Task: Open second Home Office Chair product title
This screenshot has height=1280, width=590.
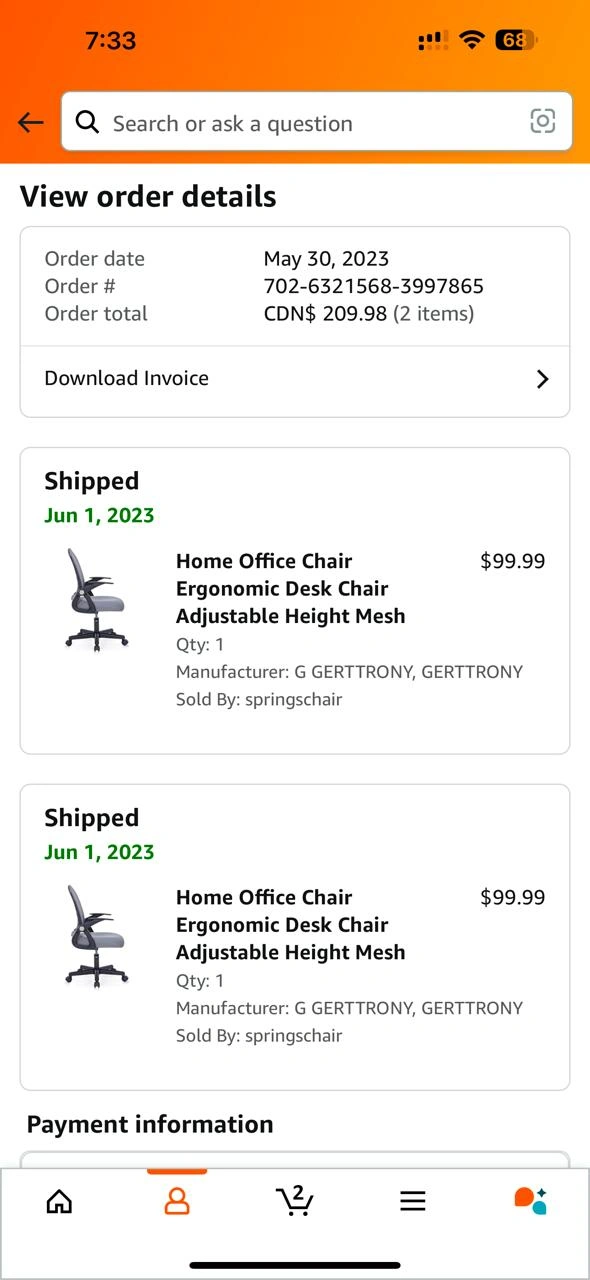Action: point(291,924)
